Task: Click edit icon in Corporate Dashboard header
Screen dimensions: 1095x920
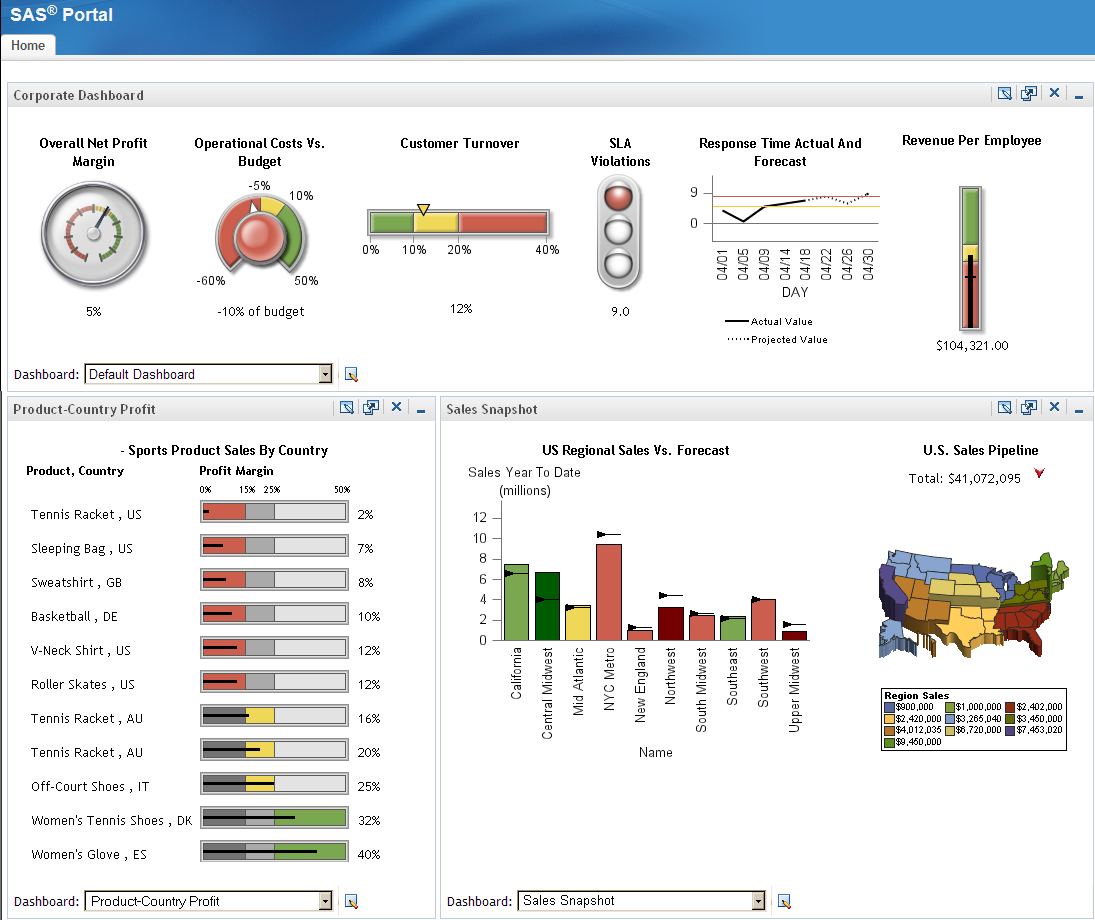Action: coord(1004,94)
